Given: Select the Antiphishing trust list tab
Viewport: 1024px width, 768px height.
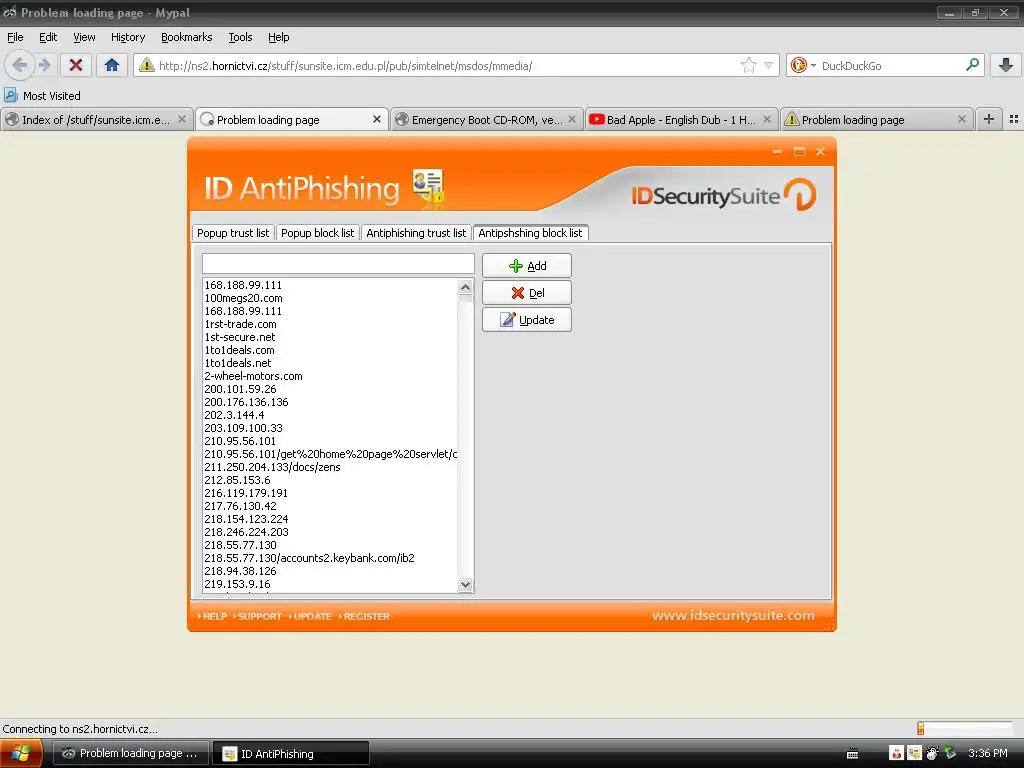Looking at the screenshot, I should click(416, 233).
